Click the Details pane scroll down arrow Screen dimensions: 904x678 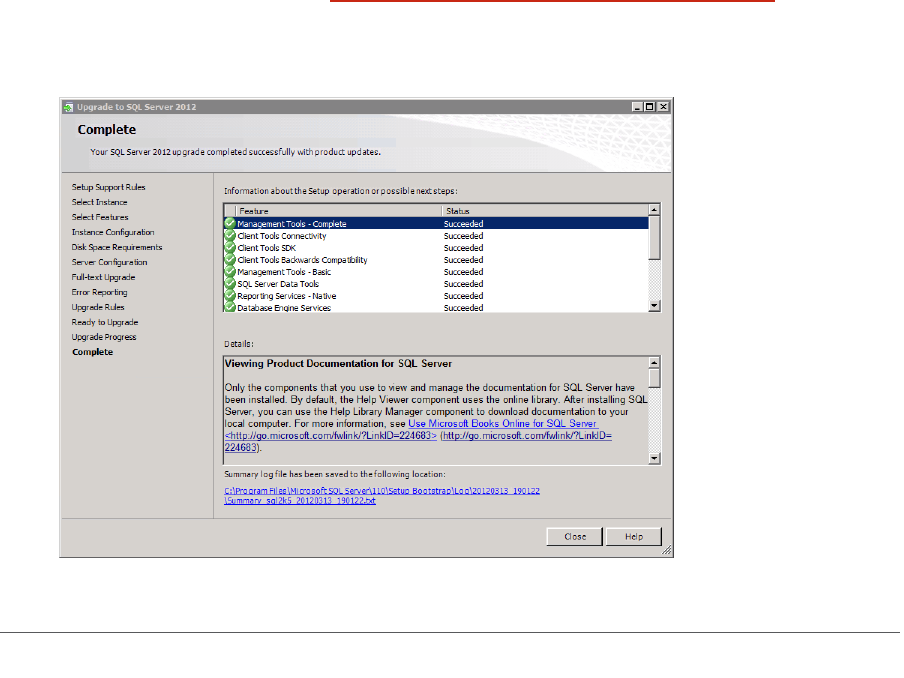coord(654,458)
